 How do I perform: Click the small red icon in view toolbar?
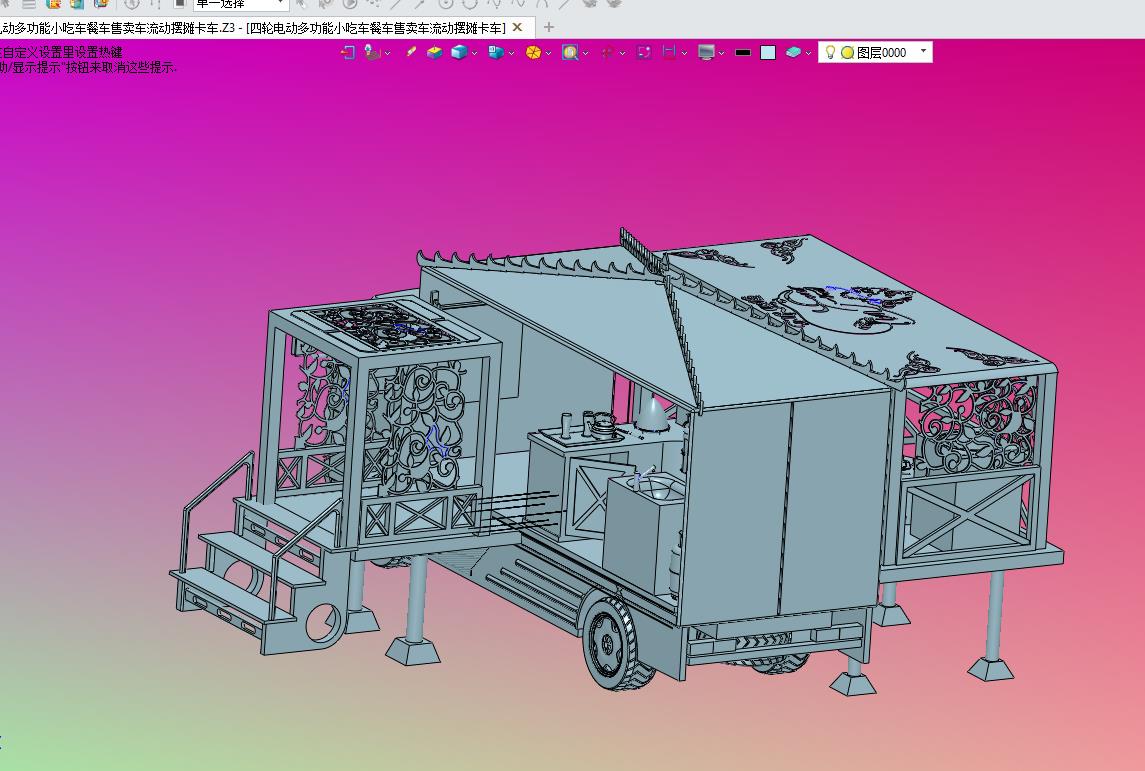608,53
